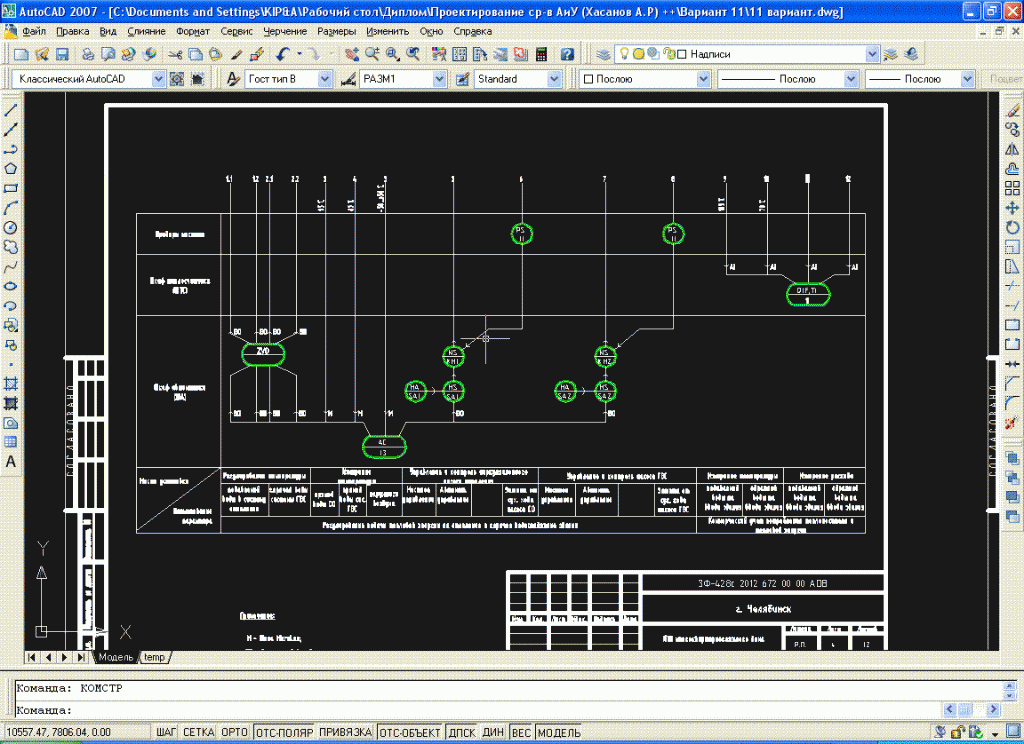Select the Line tool in Draw toolbar
1024x744 pixels.
pyautogui.click(x=10, y=111)
